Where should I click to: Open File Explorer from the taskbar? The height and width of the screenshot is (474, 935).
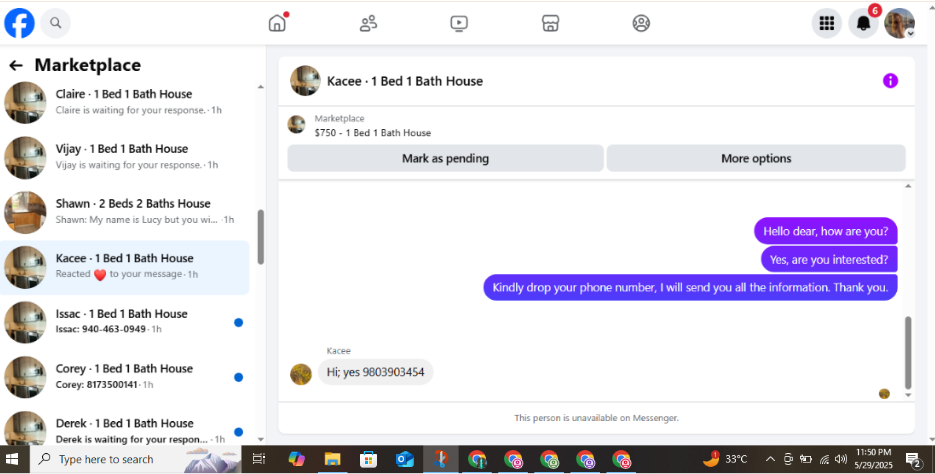[332, 459]
